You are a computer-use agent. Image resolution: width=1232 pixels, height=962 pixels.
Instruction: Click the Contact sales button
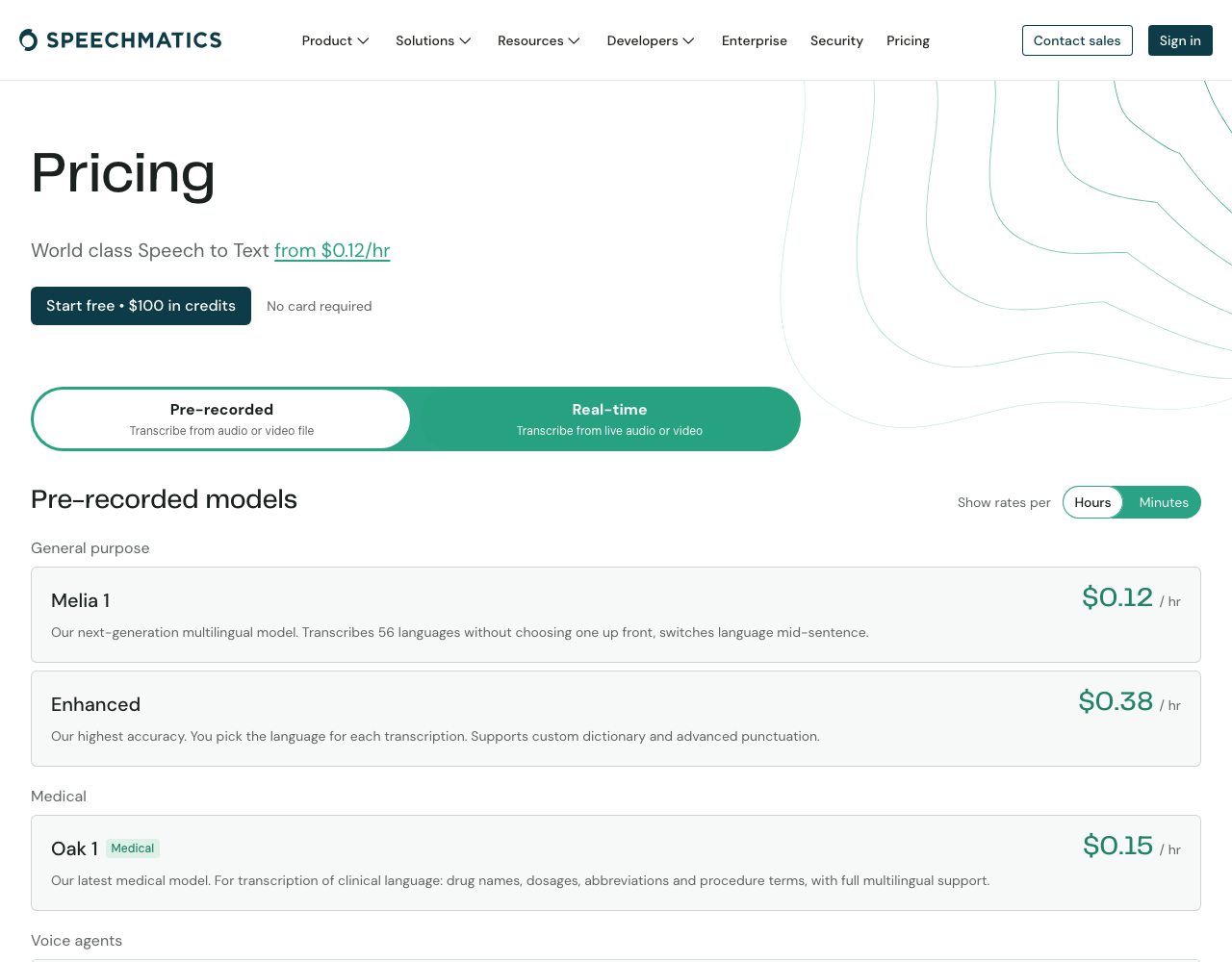pos(1077,40)
